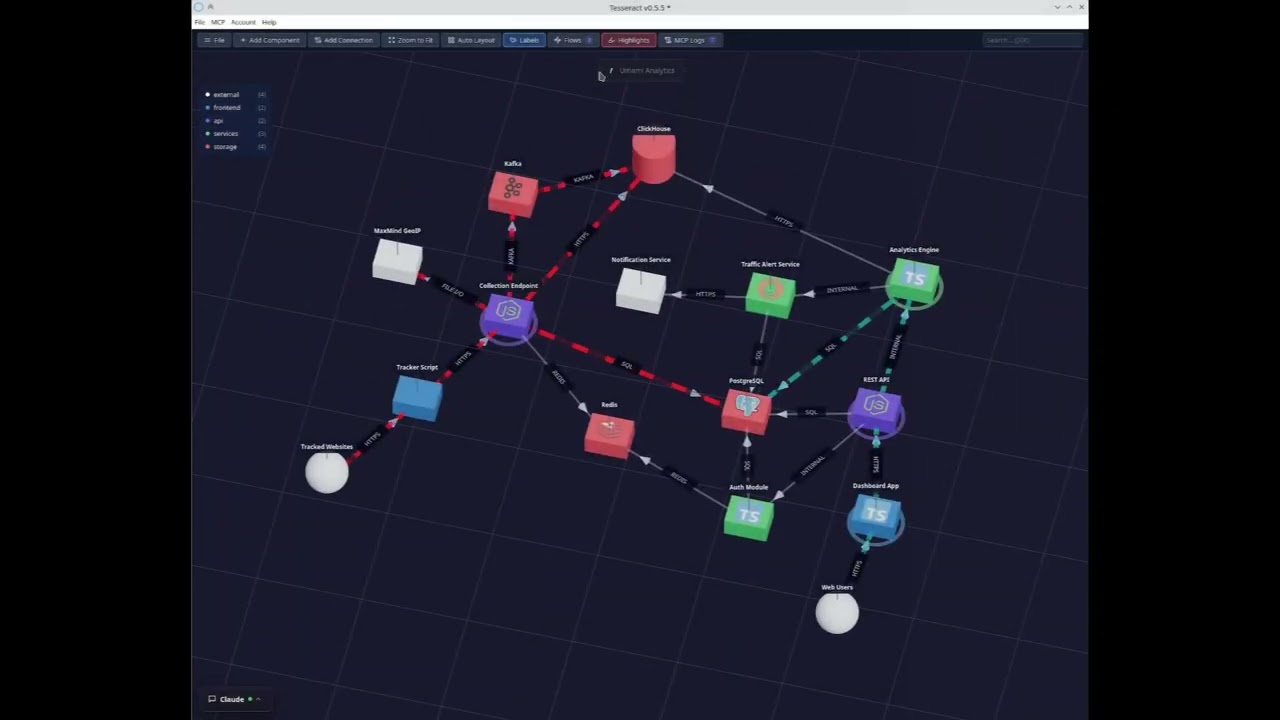Toggle Flows display
Viewport: 1280px width, 720px height.
pyautogui.click(x=573, y=40)
